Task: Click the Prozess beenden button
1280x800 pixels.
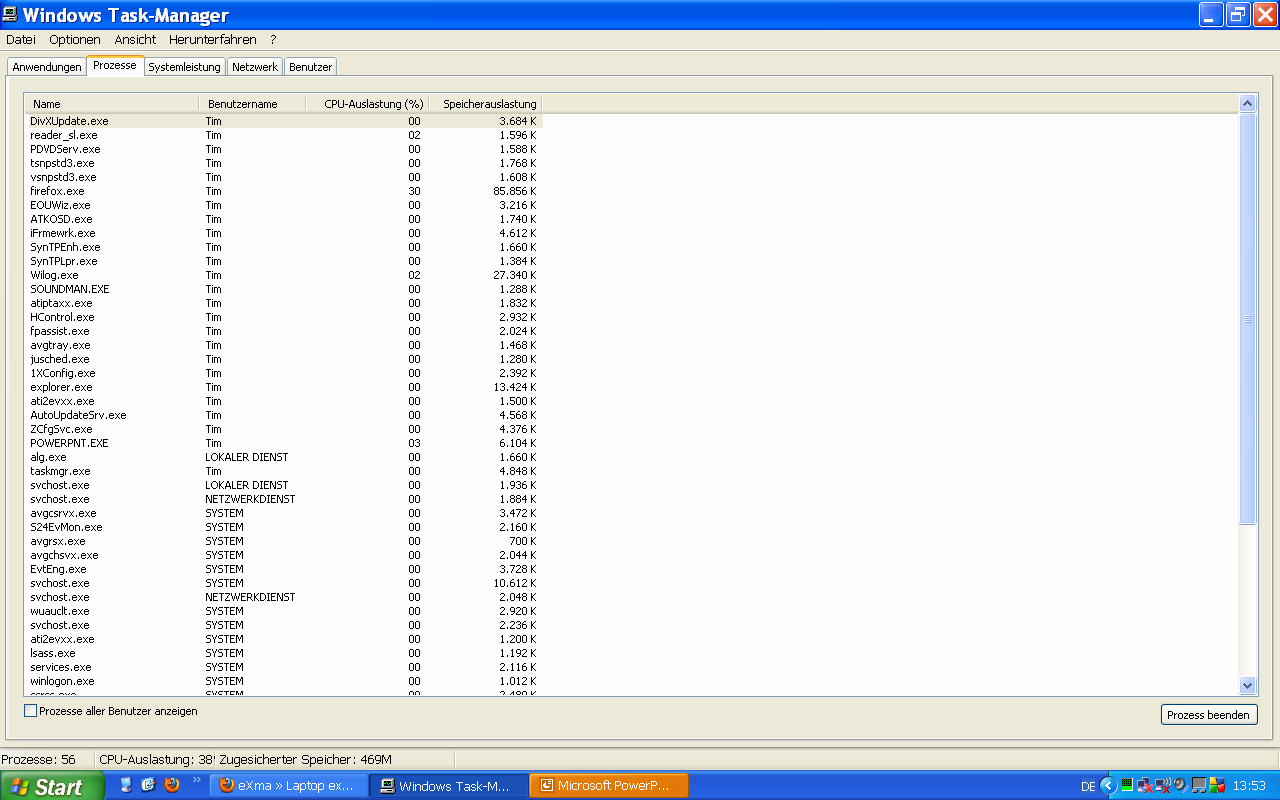Action: click(x=1209, y=715)
